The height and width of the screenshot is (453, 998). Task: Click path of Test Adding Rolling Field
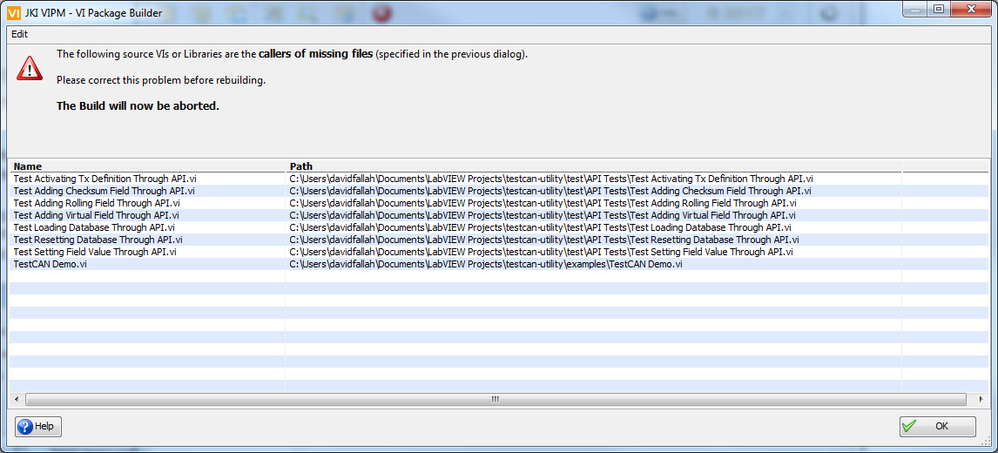click(x=542, y=203)
